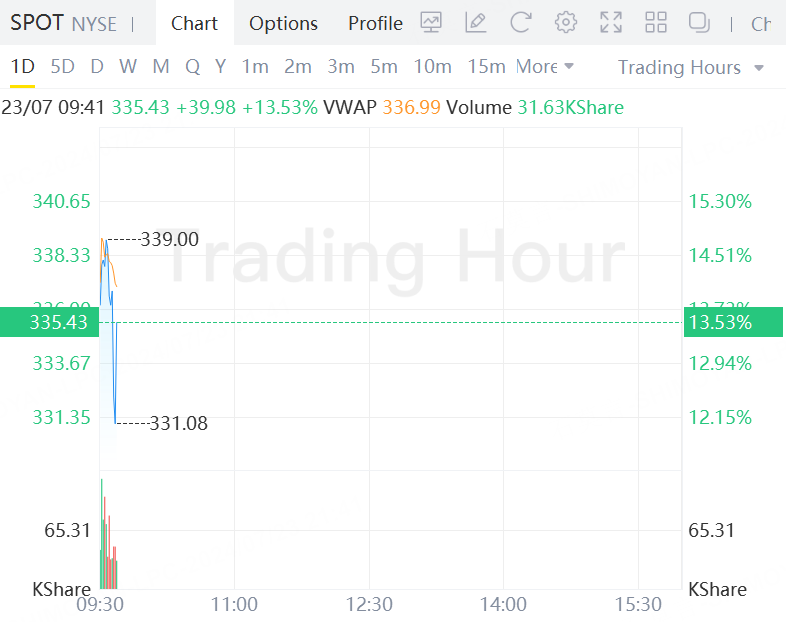
Task: Click the 12:30 time axis label
Action: pos(369,604)
